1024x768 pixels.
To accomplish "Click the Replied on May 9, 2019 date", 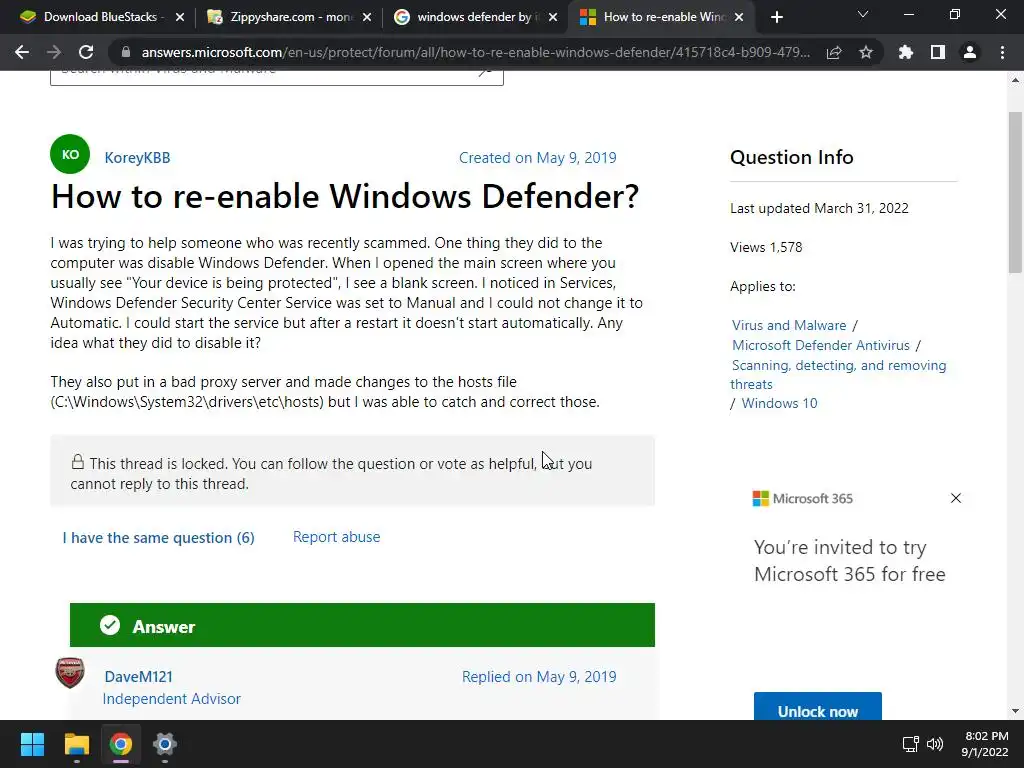I will click(539, 677).
